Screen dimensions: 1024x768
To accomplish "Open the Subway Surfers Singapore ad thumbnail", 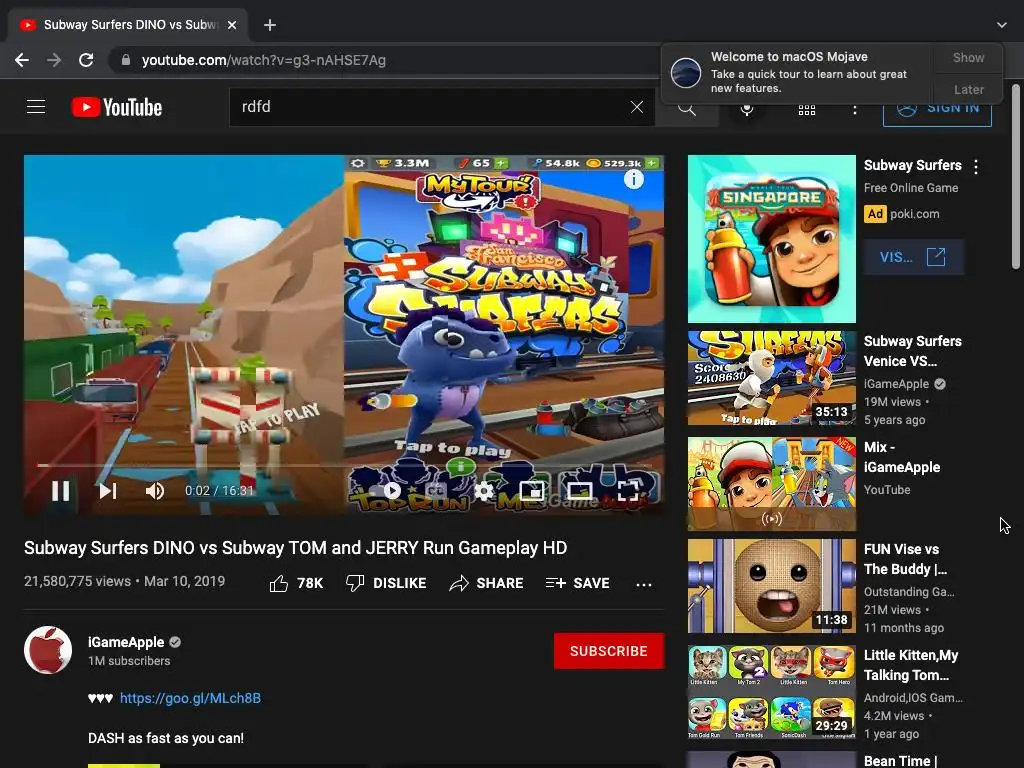I will tap(771, 239).
